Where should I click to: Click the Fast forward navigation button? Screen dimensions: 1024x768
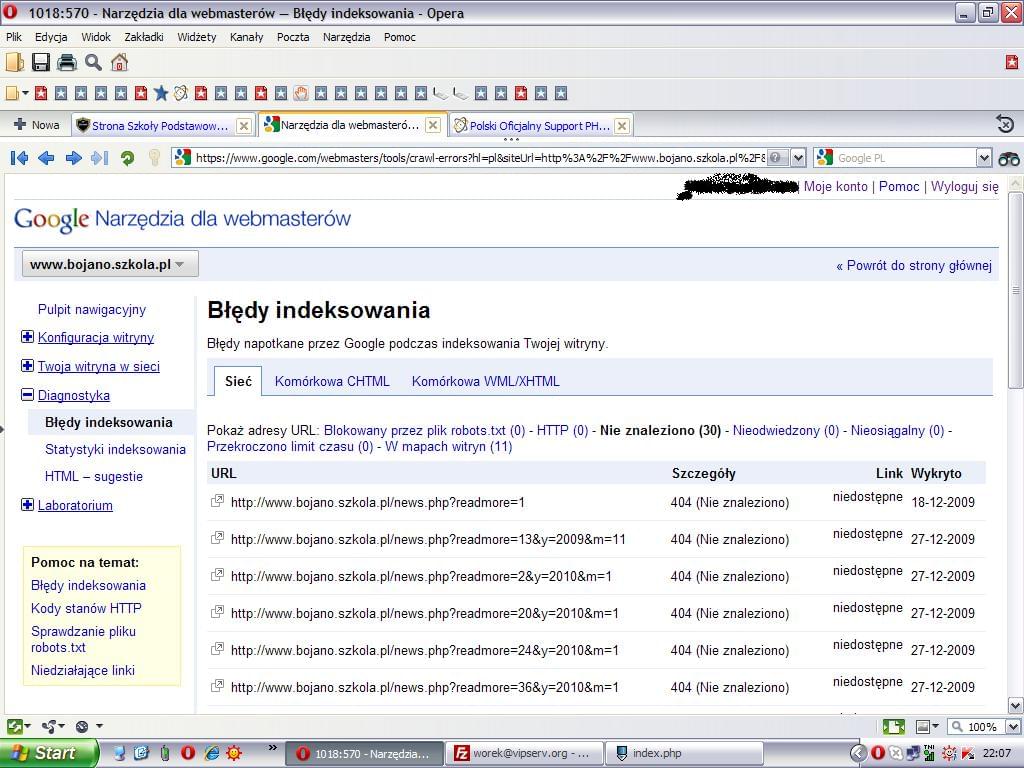click(x=100, y=158)
